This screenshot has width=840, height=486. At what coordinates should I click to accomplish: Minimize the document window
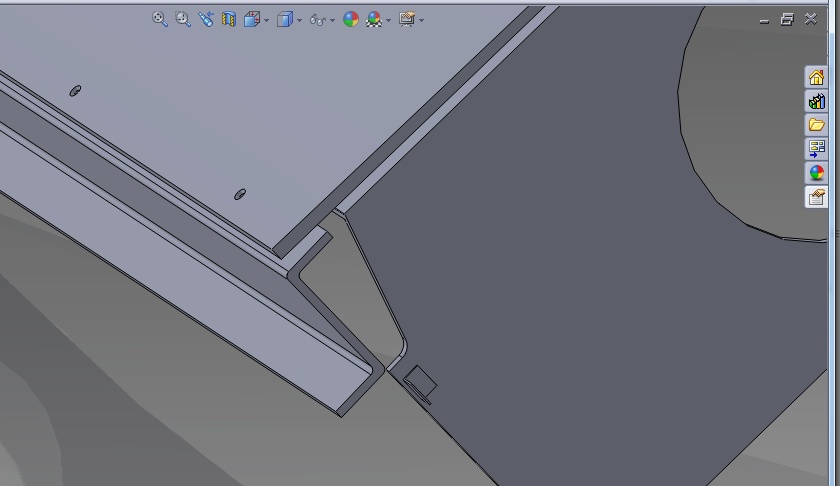(x=764, y=20)
